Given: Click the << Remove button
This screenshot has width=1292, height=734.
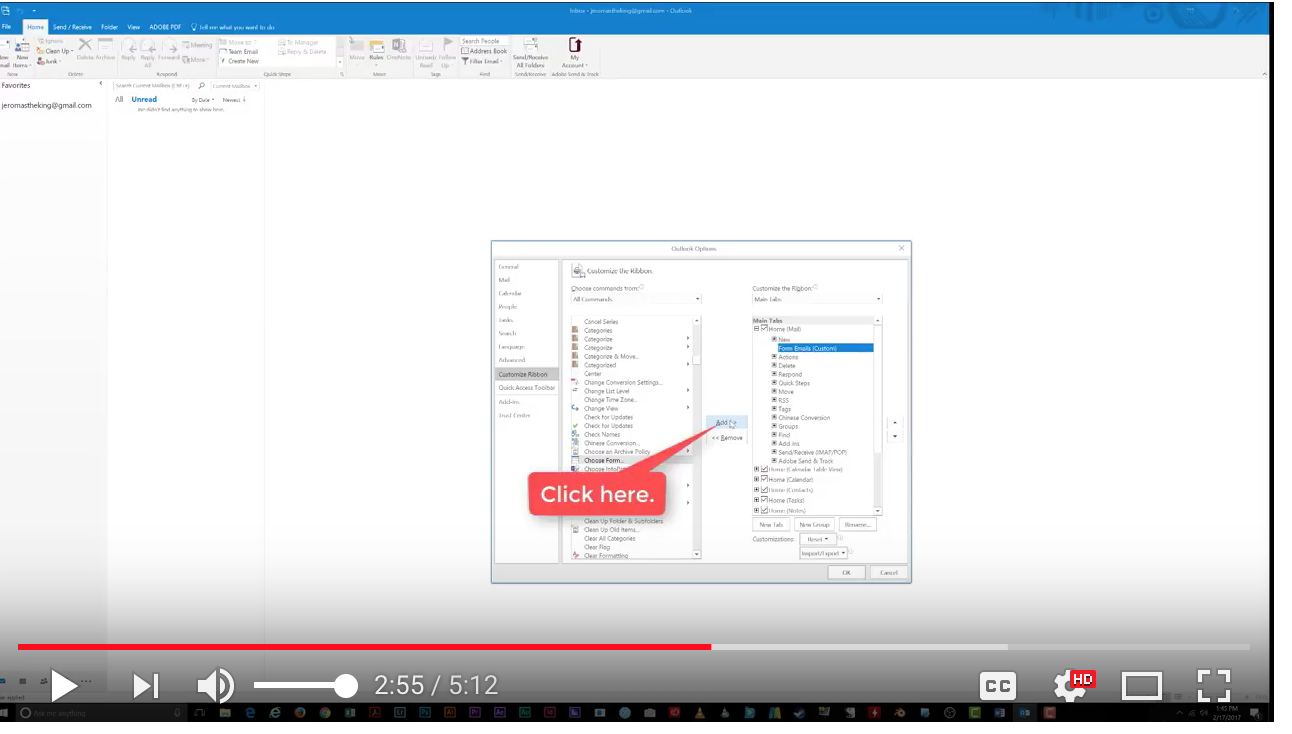Looking at the screenshot, I should [727, 438].
